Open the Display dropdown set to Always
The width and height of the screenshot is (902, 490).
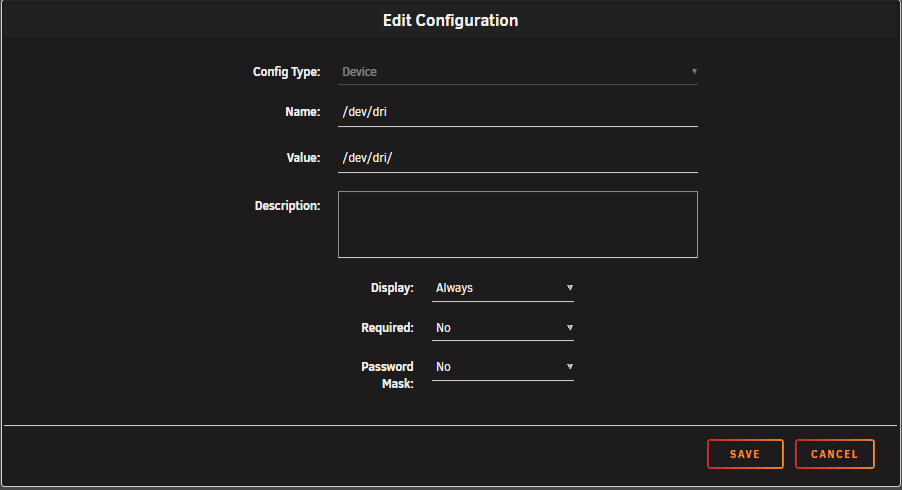tap(501, 288)
